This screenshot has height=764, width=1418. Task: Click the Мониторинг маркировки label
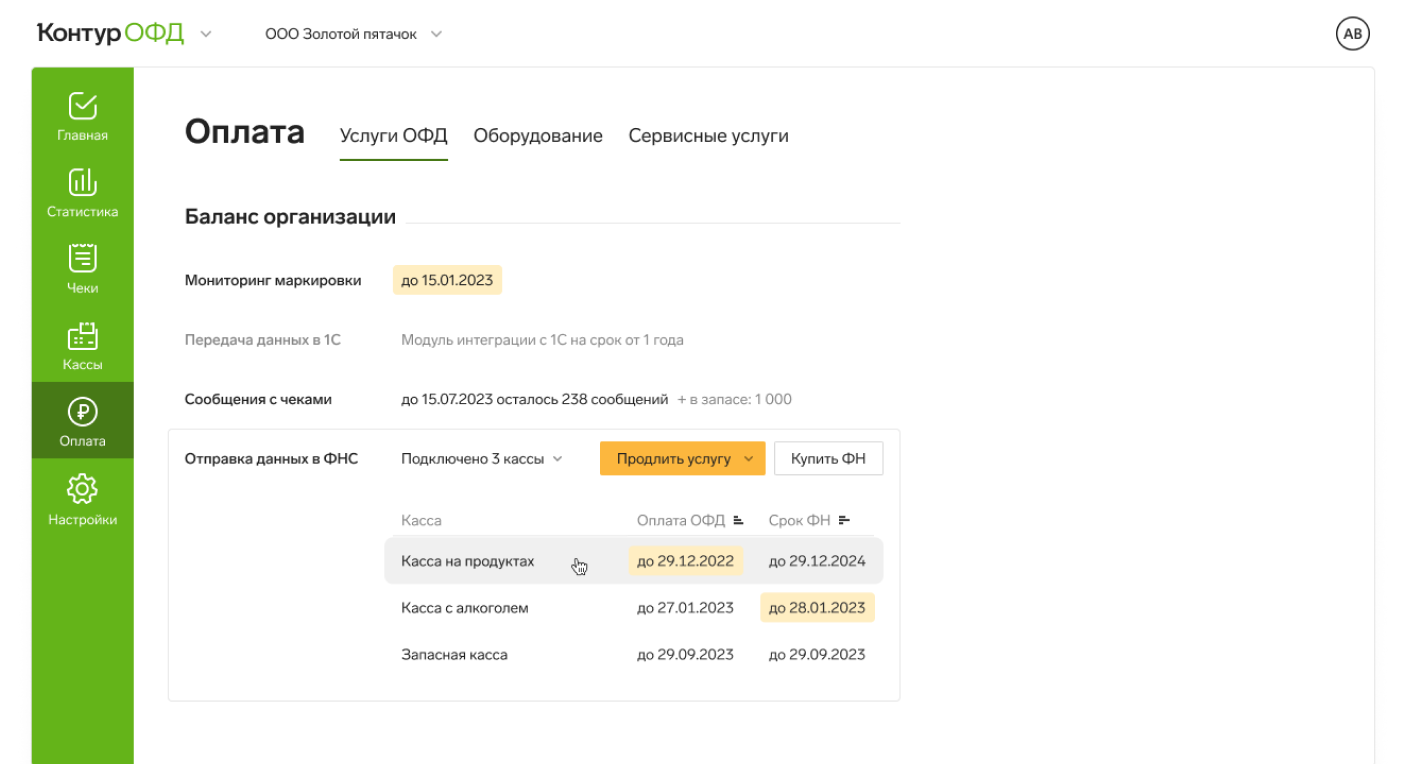point(273,280)
